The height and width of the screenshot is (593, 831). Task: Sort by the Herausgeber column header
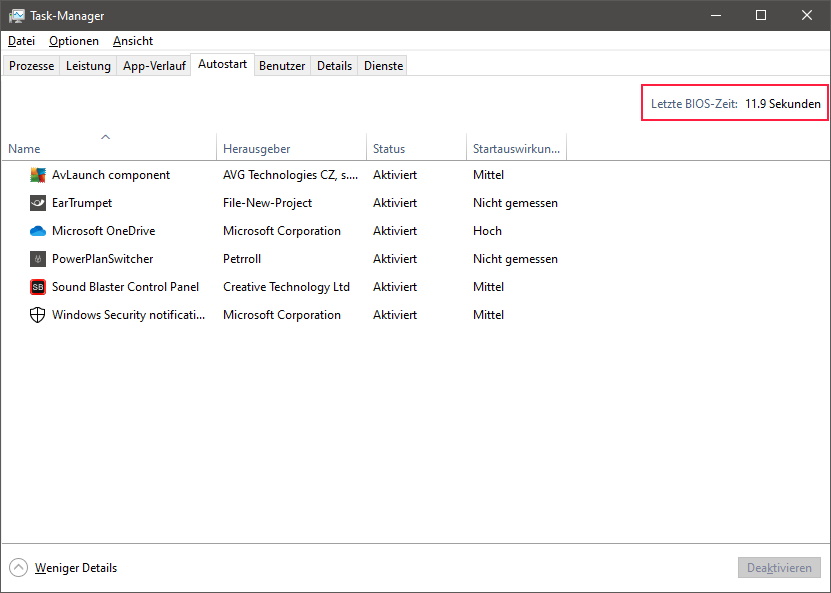291,148
